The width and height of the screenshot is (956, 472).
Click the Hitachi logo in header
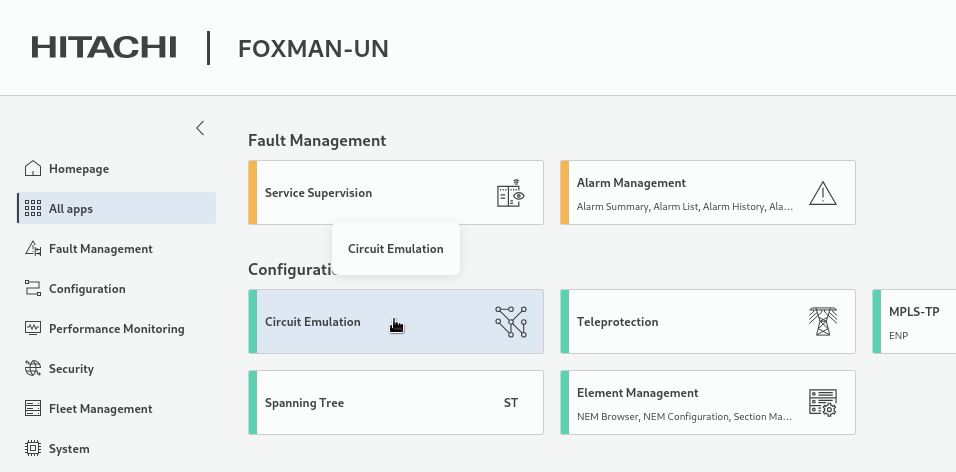point(104,48)
